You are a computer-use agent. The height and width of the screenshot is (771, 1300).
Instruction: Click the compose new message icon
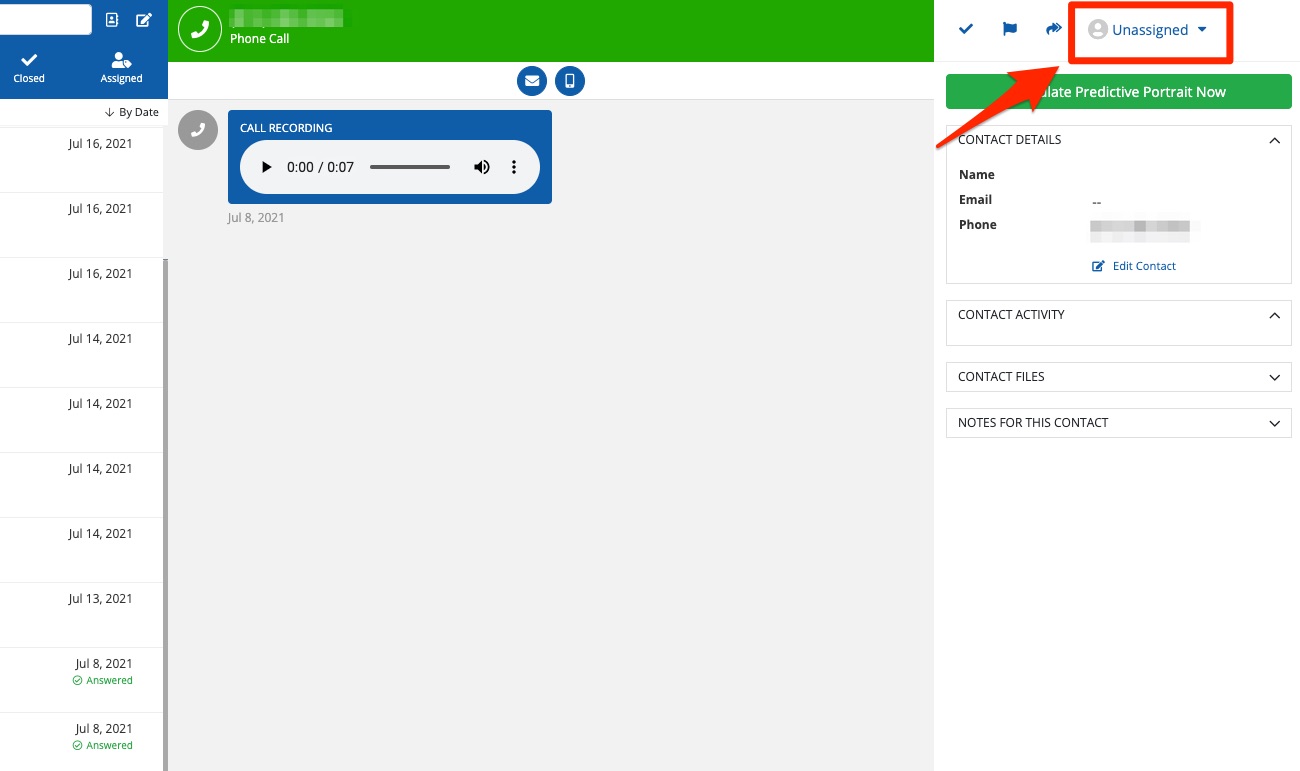pos(144,19)
